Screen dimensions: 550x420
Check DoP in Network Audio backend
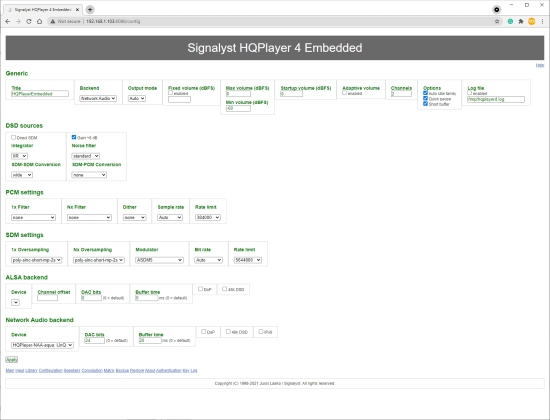point(203,331)
